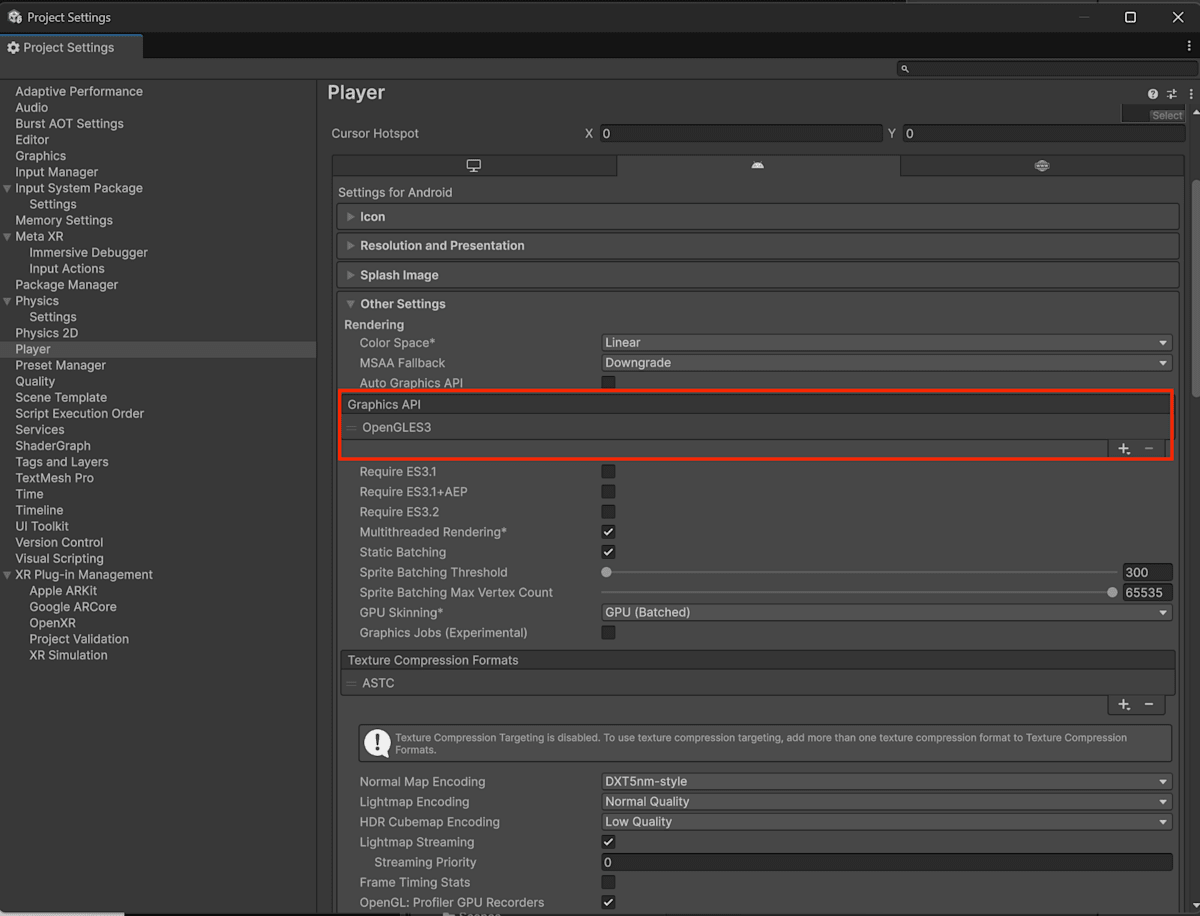This screenshot has height=916, width=1200.
Task: Enable Auto Graphics API checkbox
Action: (608, 383)
